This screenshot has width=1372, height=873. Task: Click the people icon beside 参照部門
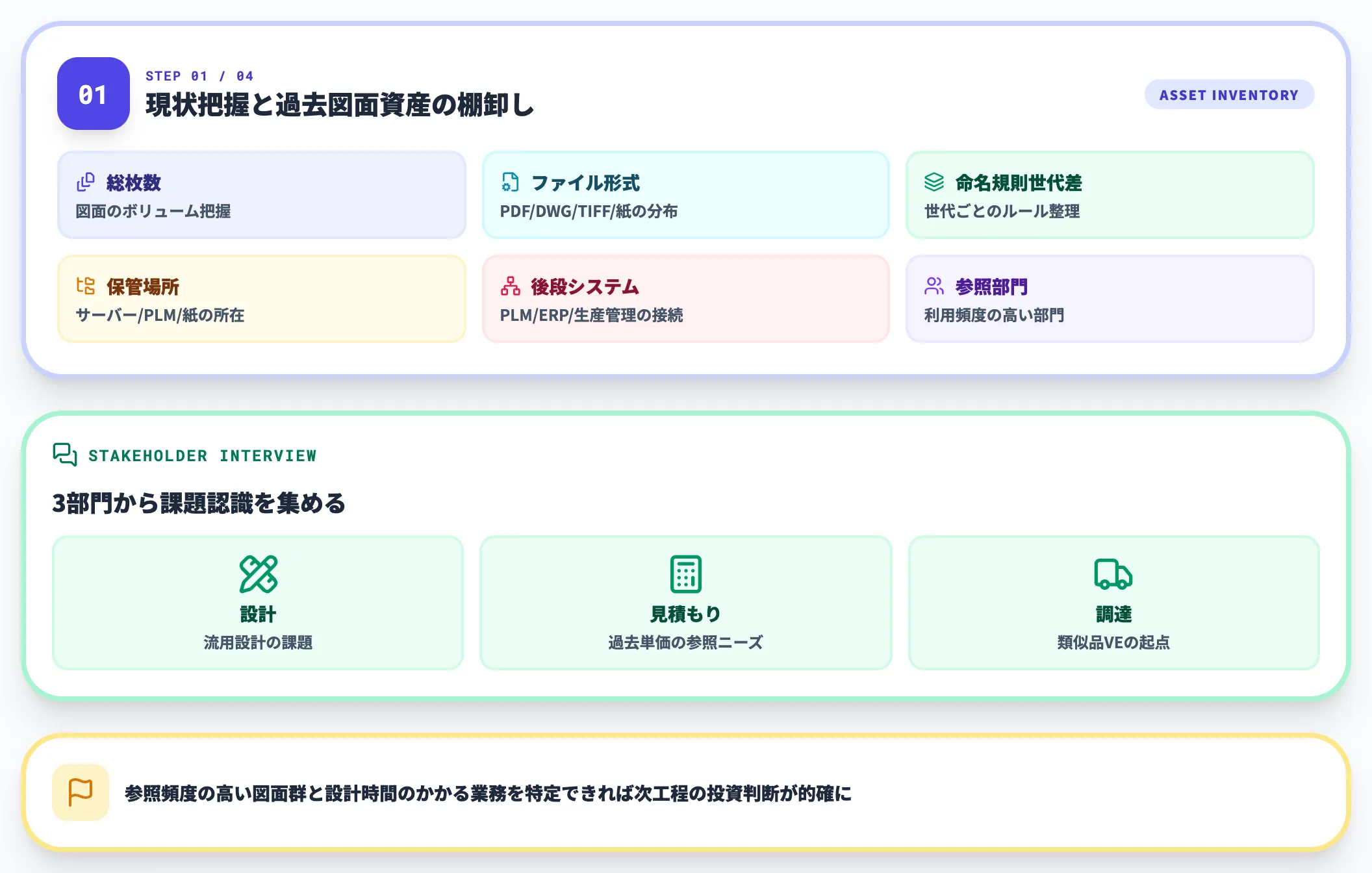point(934,286)
